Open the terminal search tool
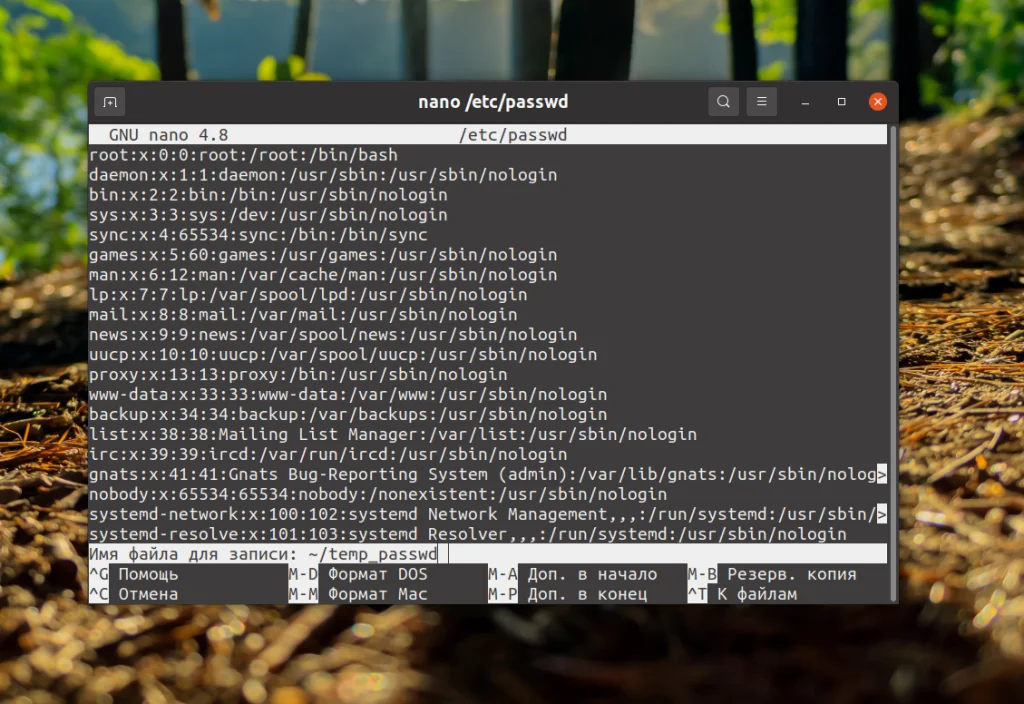This screenshot has width=1024, height=704. pos(723,101)
